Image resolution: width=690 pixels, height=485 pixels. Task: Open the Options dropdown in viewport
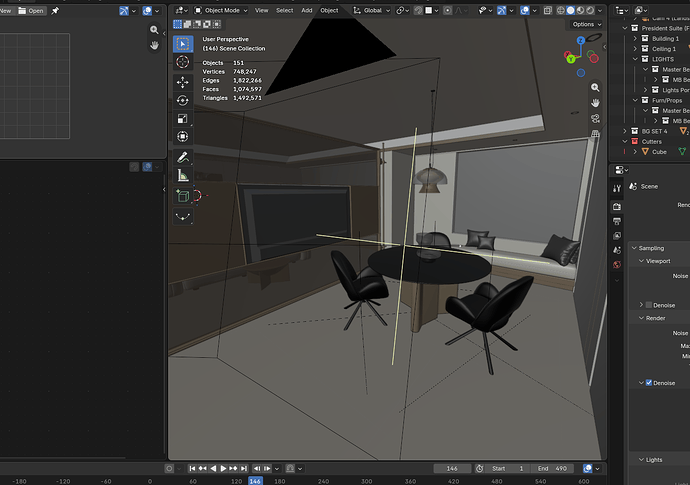[x=586, y=24]
